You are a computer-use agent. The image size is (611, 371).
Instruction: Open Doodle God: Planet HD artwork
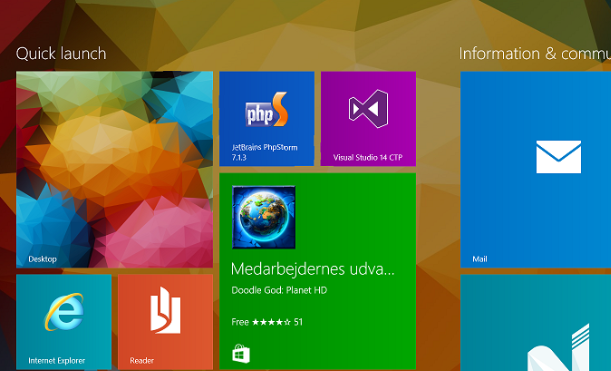pyautogui.click(x=264, y=217)
